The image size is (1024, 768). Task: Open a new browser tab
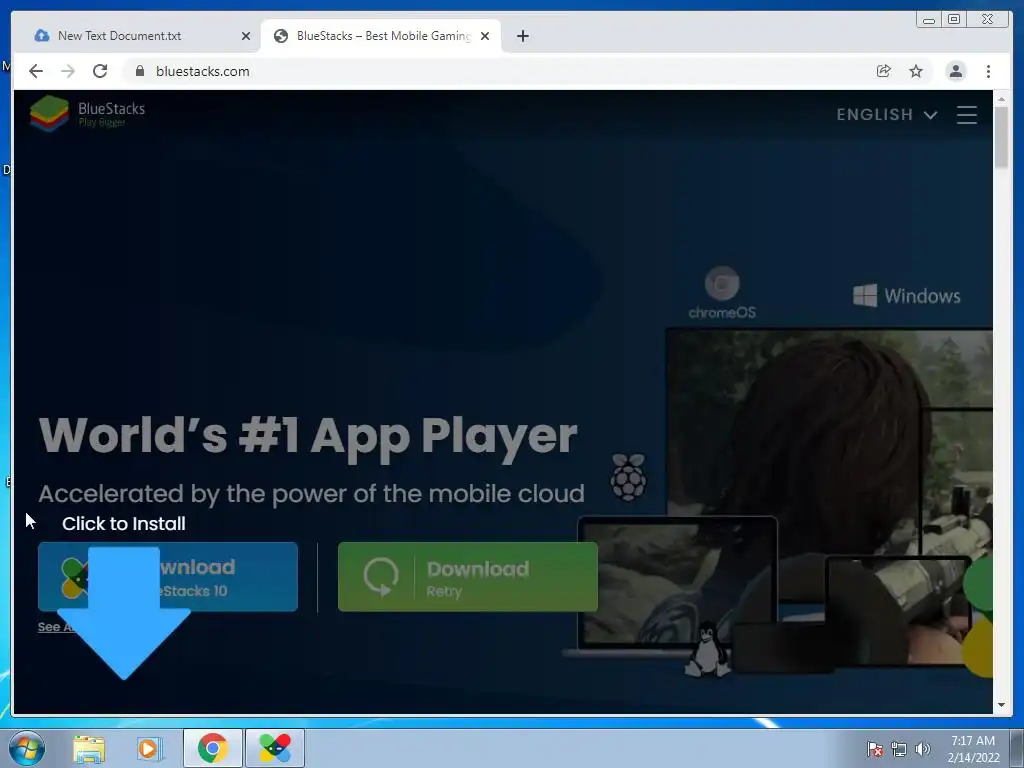pos(522,36)
